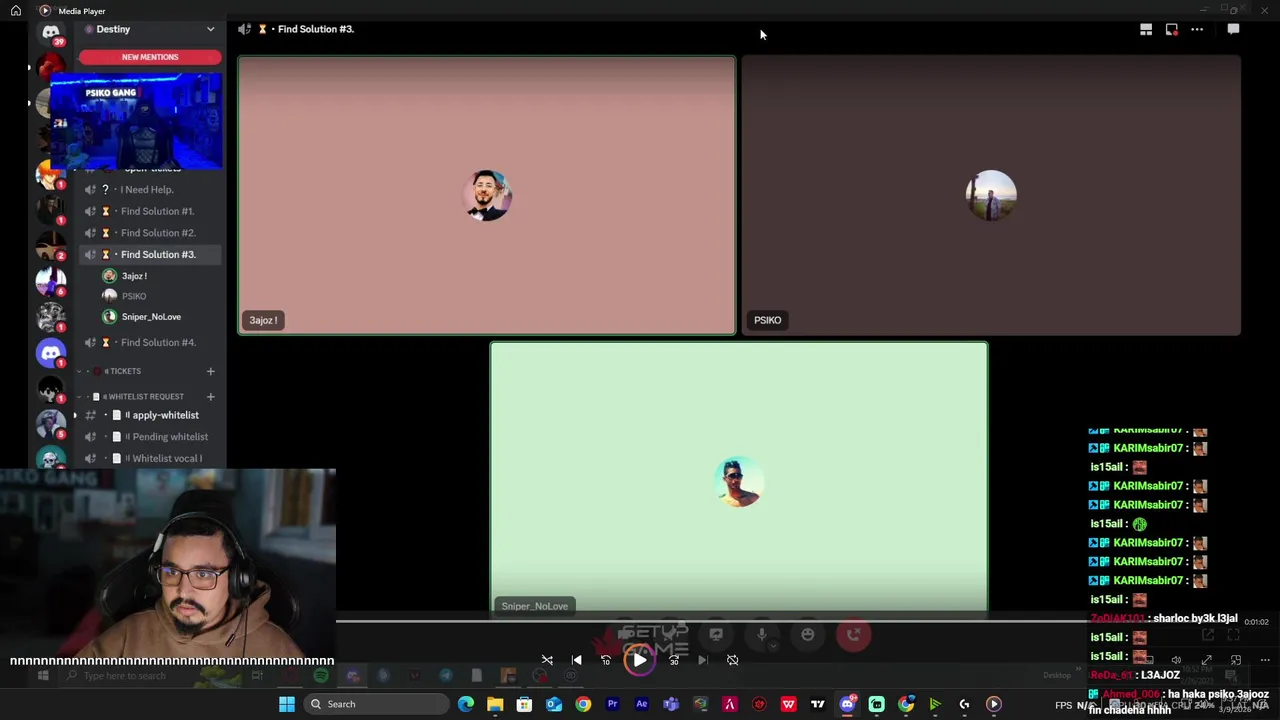Join Find Solution #2 voice channel
Image resolution: width=1280 pixels, height=720 pixels.
point(149,233)
